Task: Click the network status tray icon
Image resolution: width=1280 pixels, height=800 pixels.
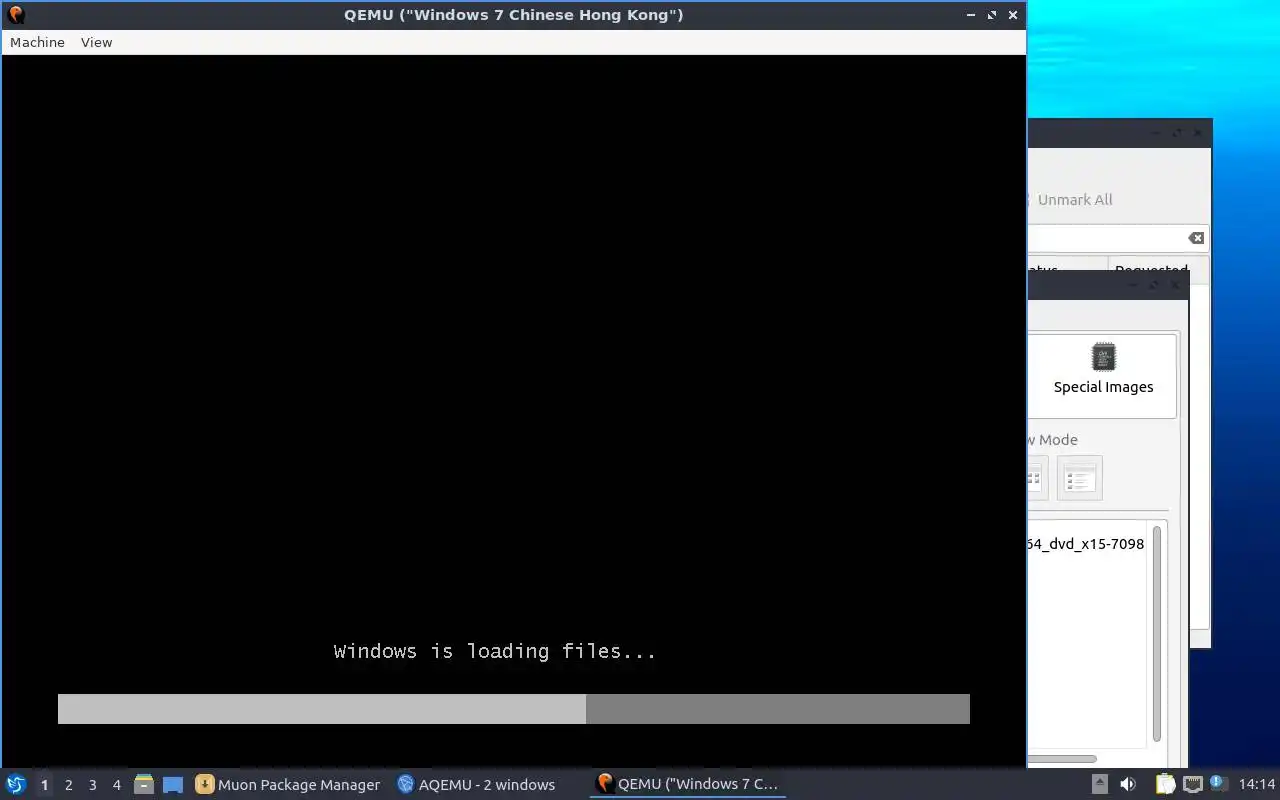Action: tap(1192, 785)
